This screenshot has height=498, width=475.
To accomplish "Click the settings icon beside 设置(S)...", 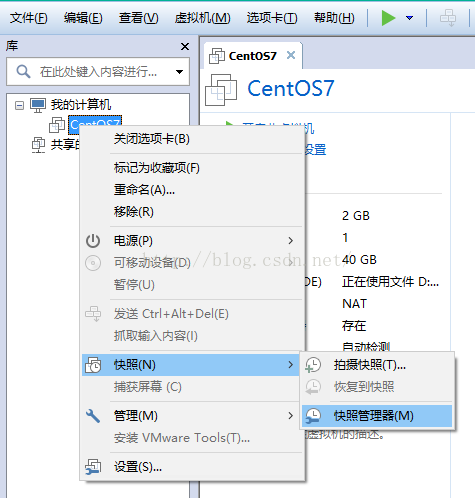I will pos(93,467).
